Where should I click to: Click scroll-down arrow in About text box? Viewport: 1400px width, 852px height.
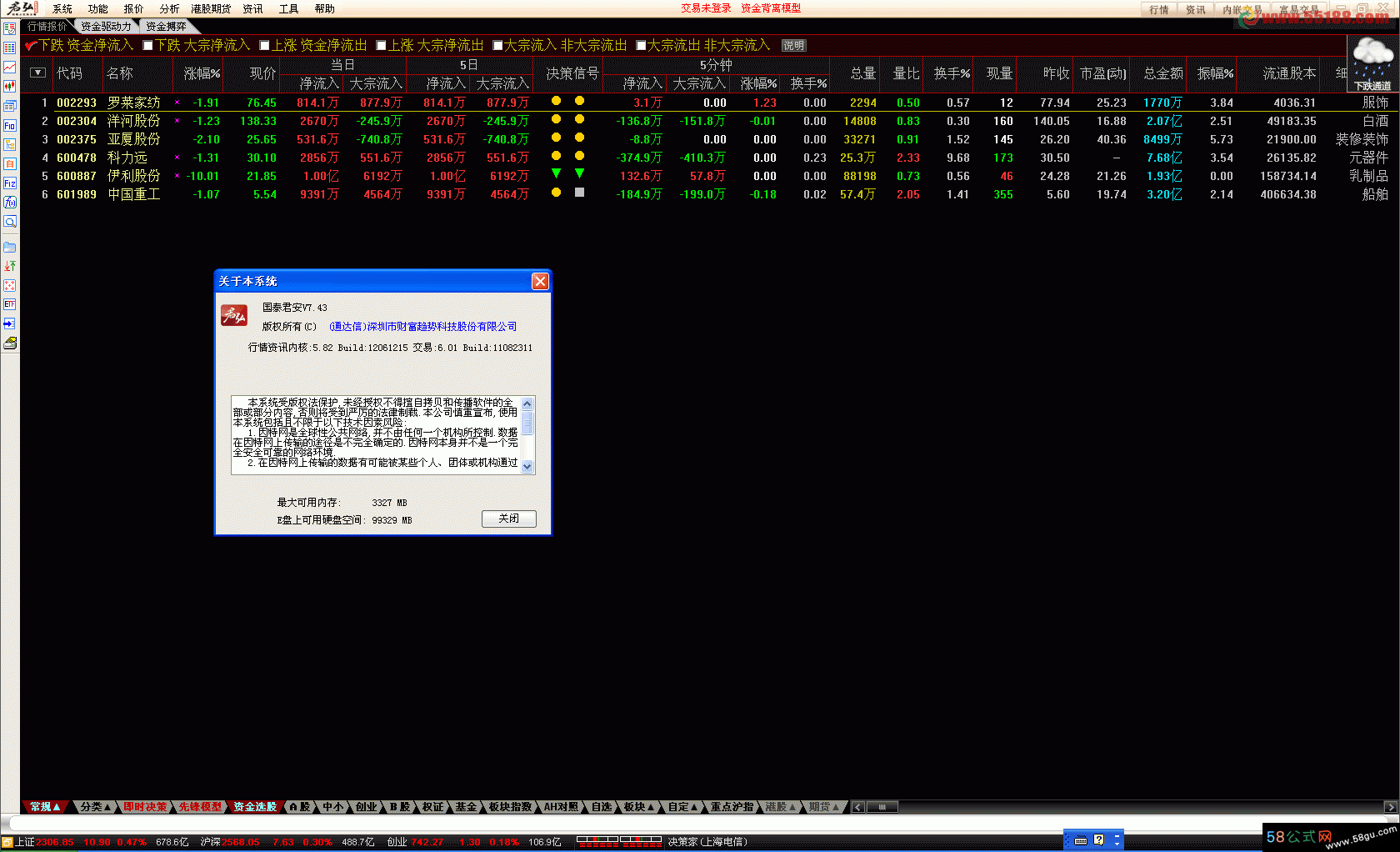point(527,467)
